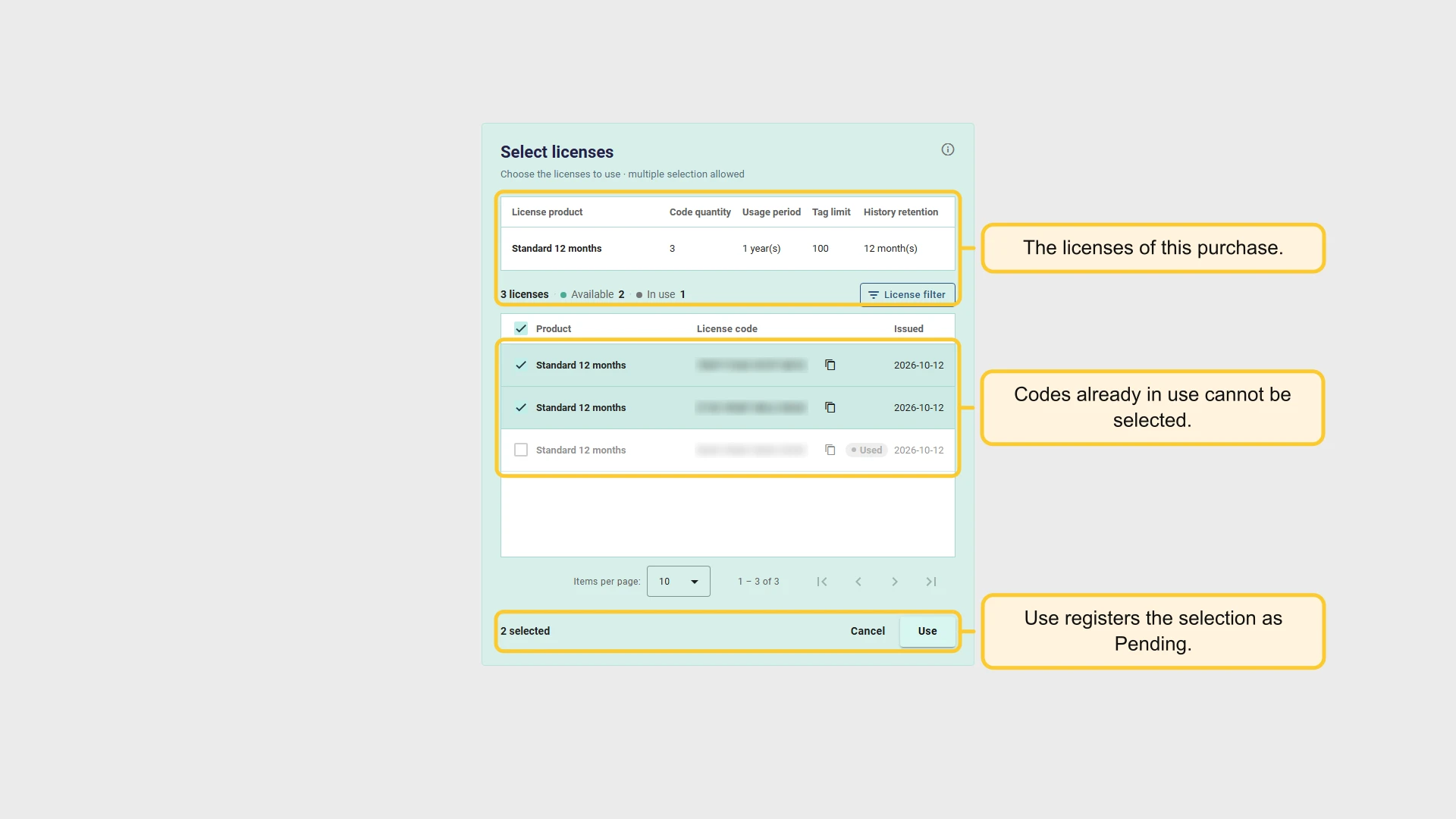Copy the second checked license code
Image resolution: width=1456 pixels, height=819 pixels.
tap(830, 408)
